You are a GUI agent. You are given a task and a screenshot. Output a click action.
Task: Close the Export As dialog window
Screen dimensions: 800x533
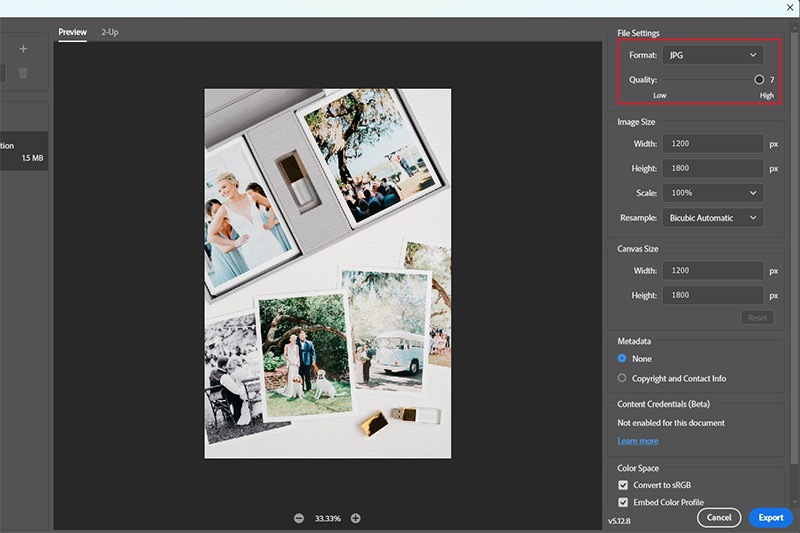[791, 8]
